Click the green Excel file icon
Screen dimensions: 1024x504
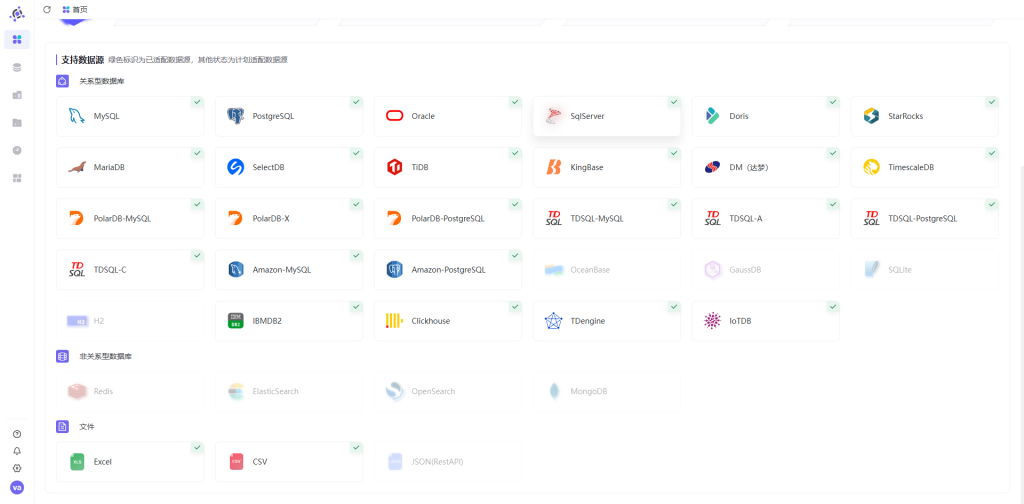(x=77, y=462)
